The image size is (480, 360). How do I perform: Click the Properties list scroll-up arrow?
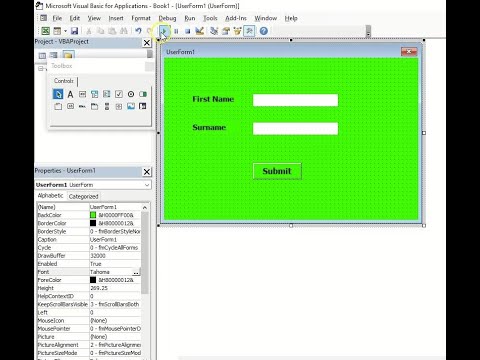coord(145,207)
